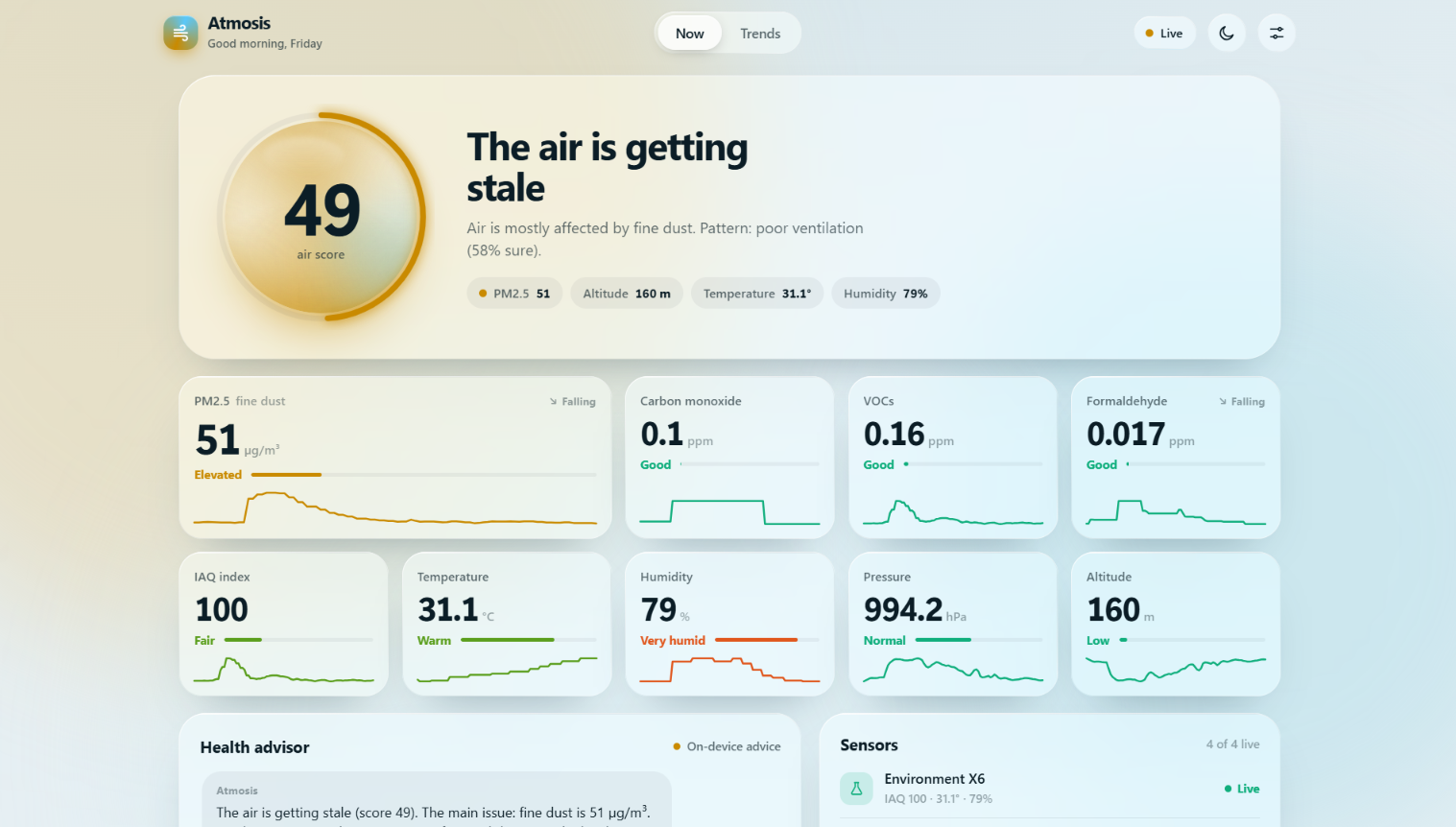Click the Altitude 160 m chip
This screenshot has width=1456, height=827.
point(627,294)
